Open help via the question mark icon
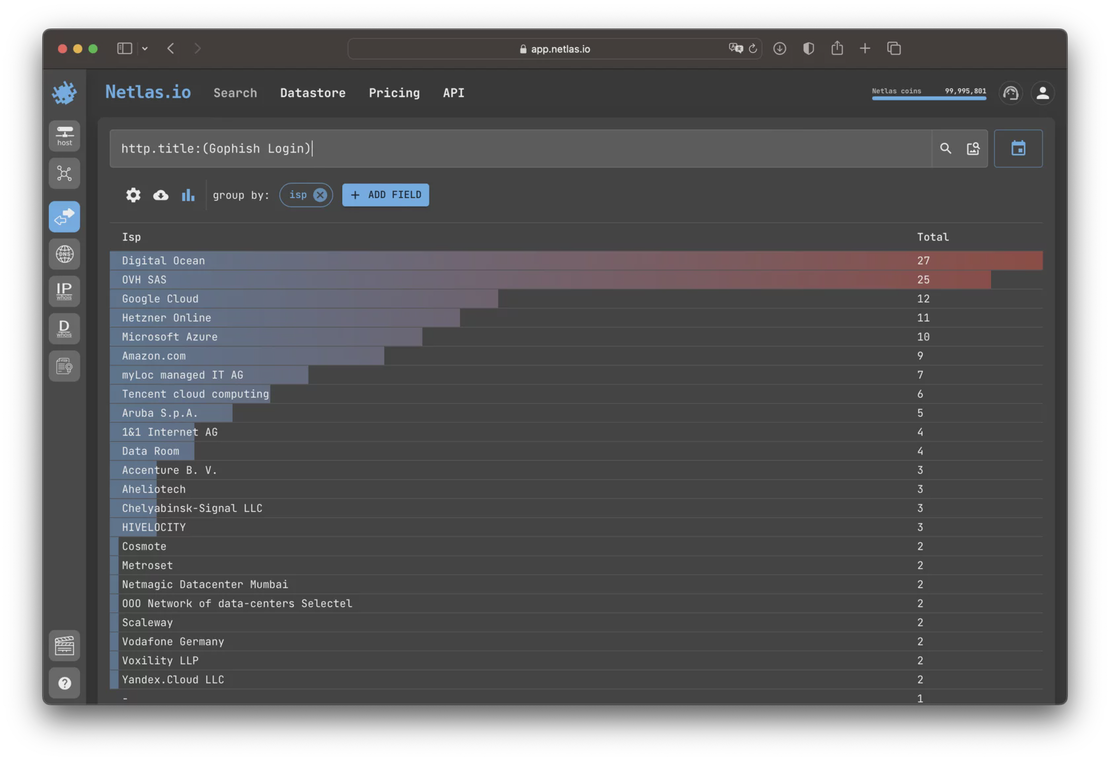The height and width of the screenshot is (761, 1110). click(64, 683)
